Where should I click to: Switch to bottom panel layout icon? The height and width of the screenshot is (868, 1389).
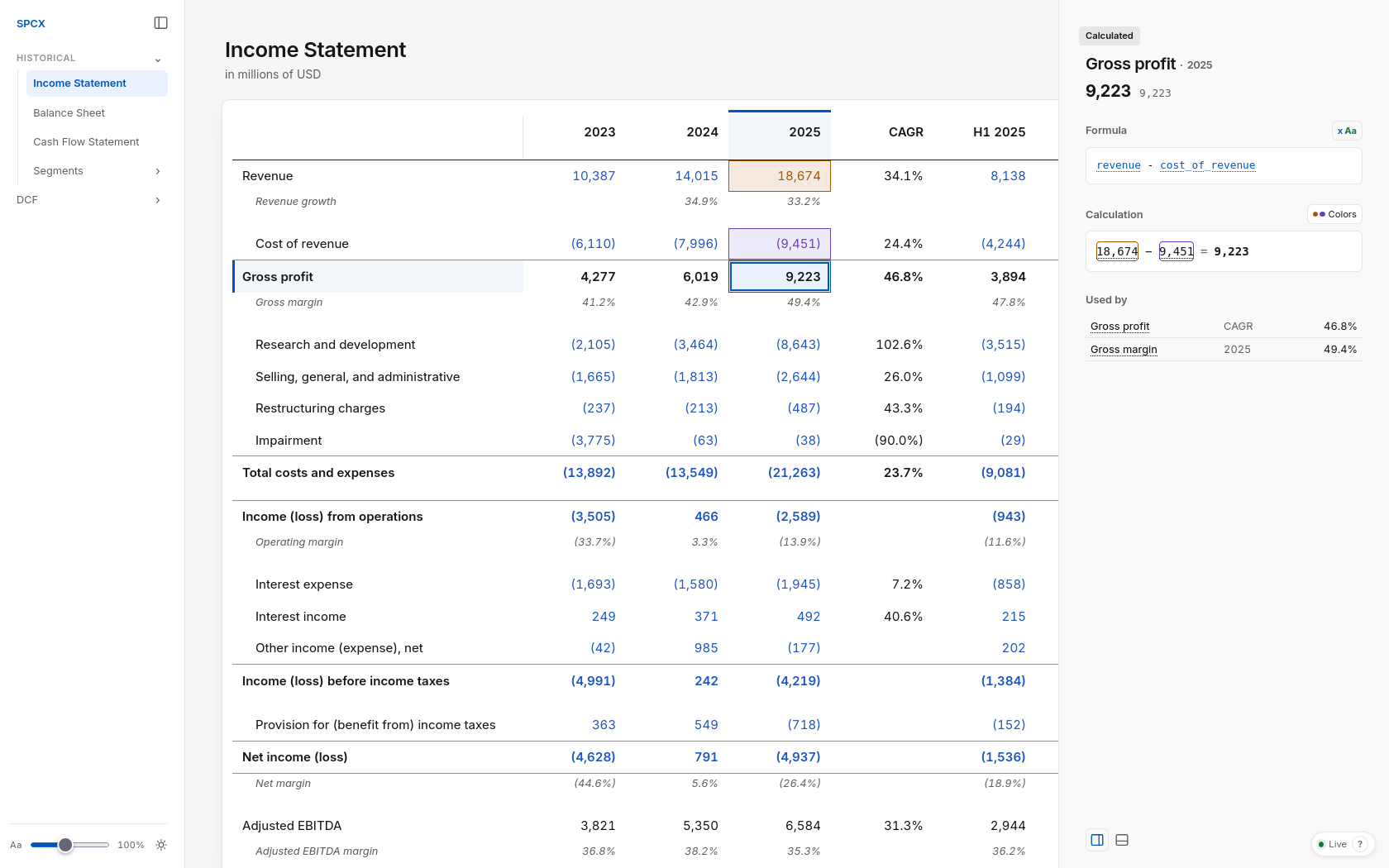click(x=1122, y=840)
